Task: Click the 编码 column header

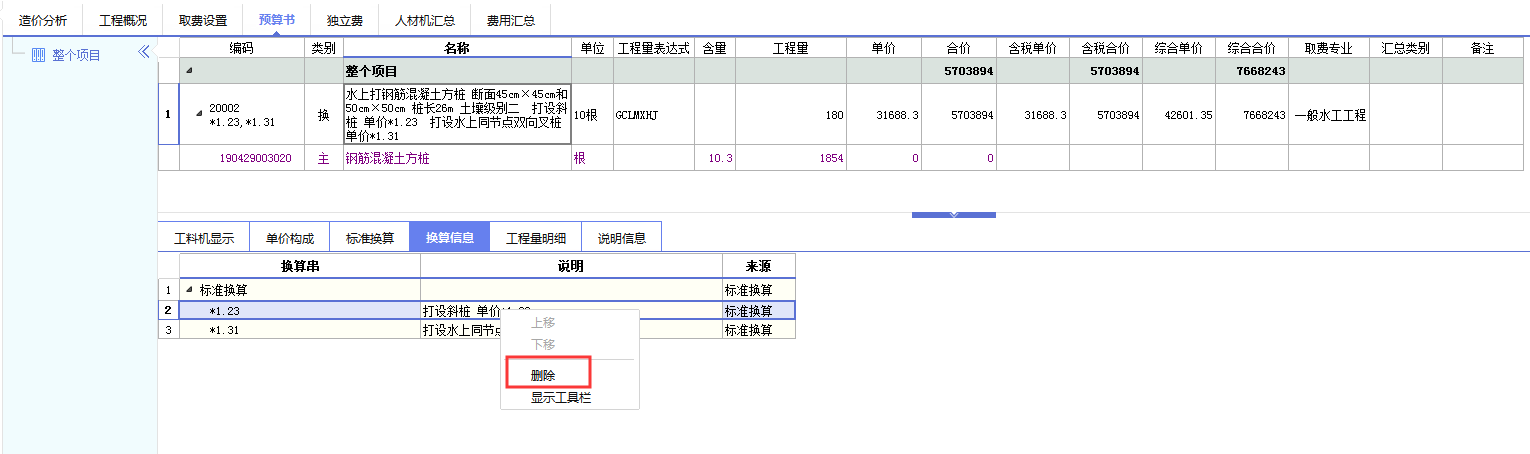Action: 241,48
